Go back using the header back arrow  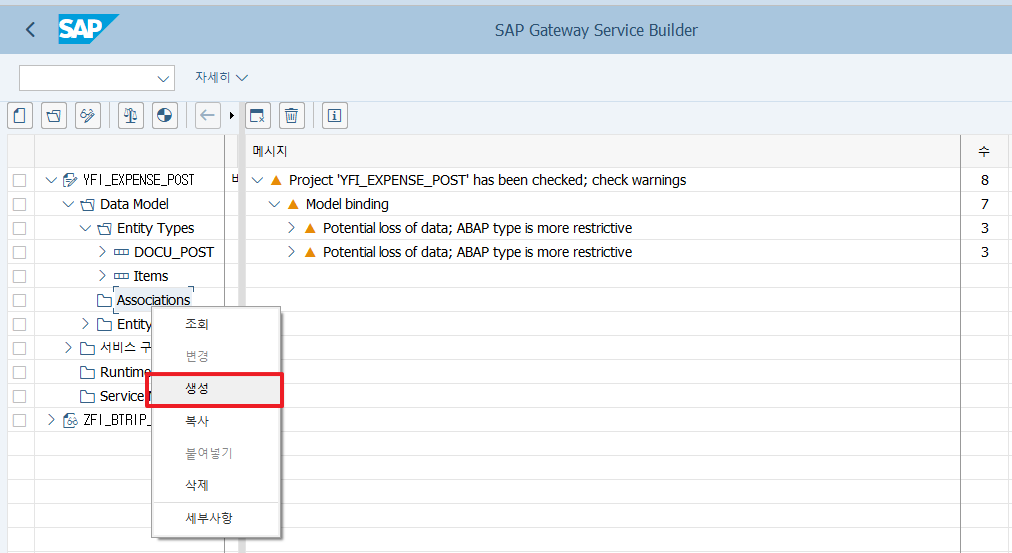tap(30, 30)
